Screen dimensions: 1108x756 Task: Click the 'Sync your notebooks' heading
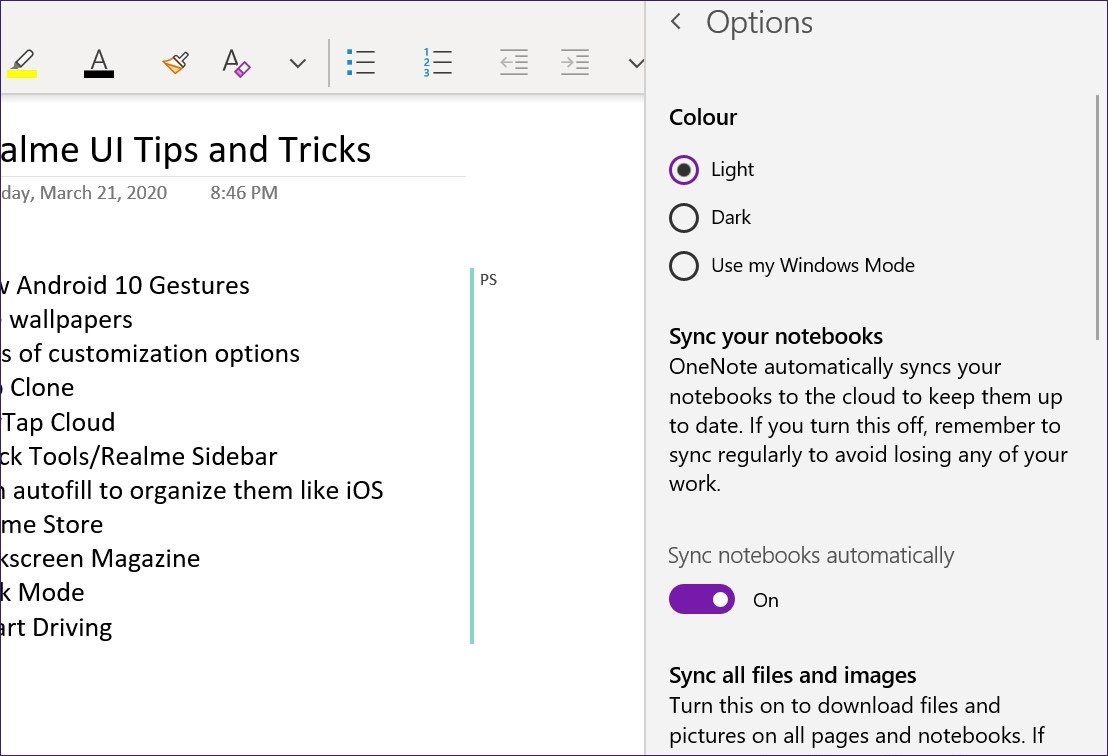(x=776, y=336)
